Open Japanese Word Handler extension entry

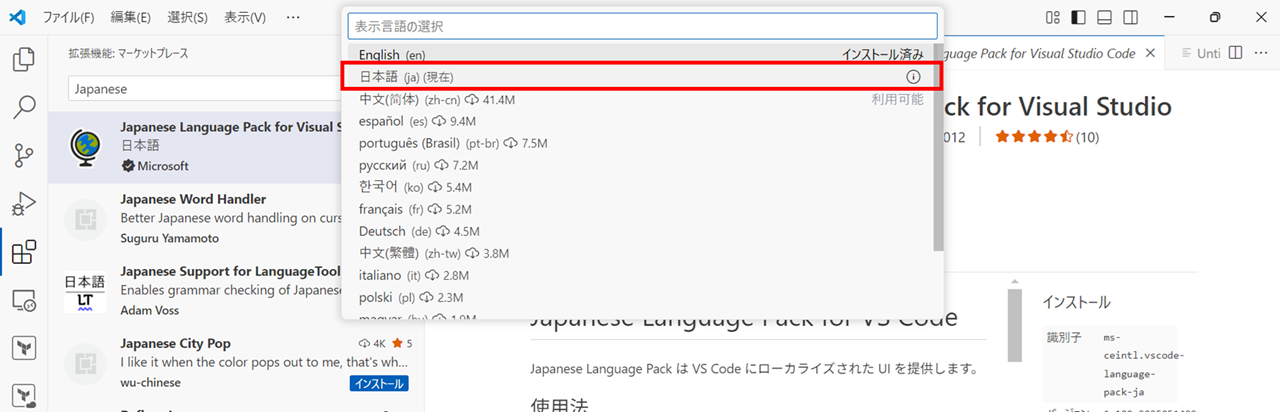pos(195,219)
